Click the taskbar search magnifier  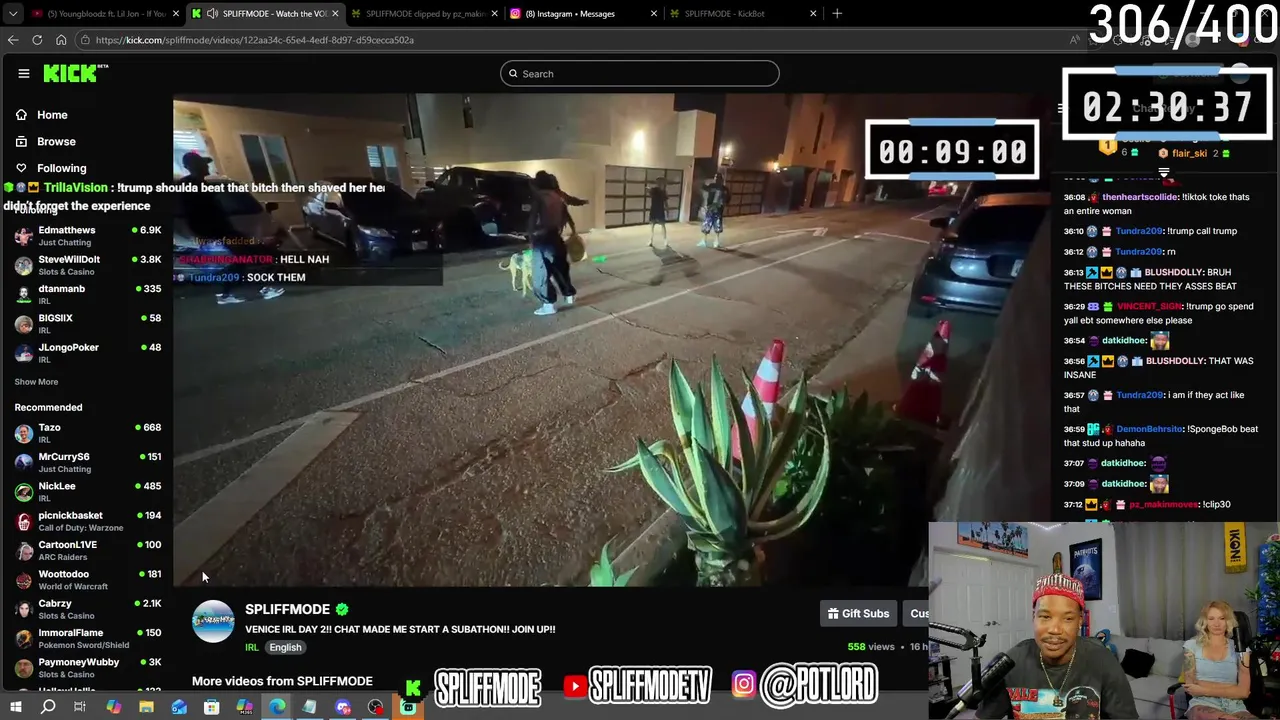click(x=48, y=707)
